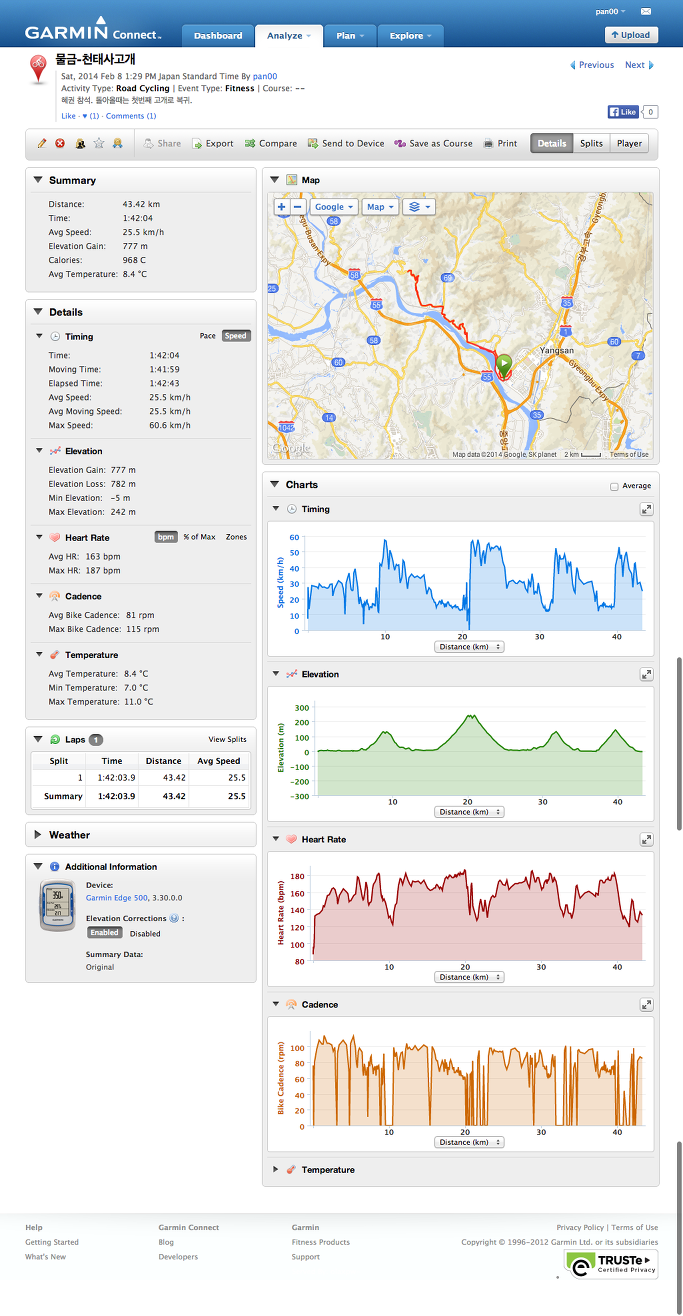Zoom in the map with plus button

(x=282, y=207)
